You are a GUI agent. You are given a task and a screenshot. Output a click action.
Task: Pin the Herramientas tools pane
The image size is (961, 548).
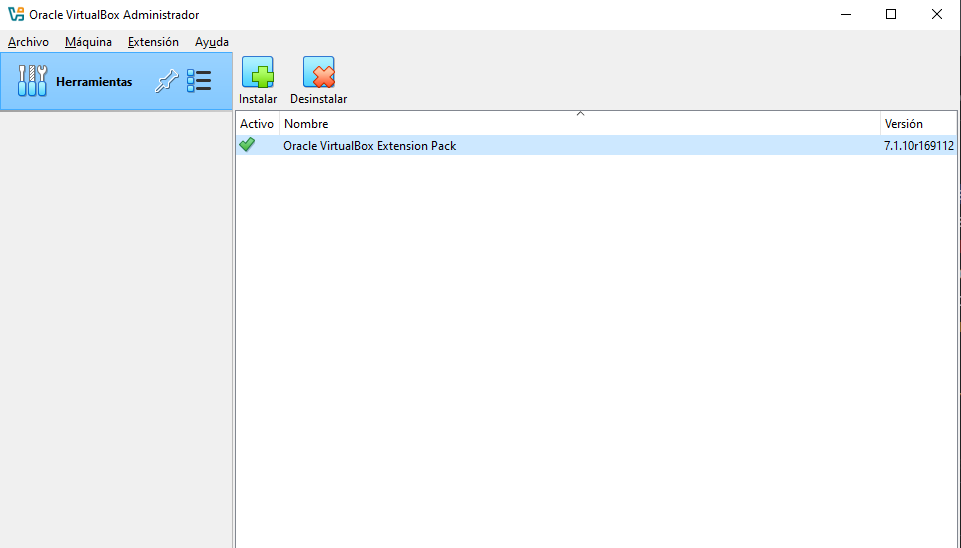166,82
